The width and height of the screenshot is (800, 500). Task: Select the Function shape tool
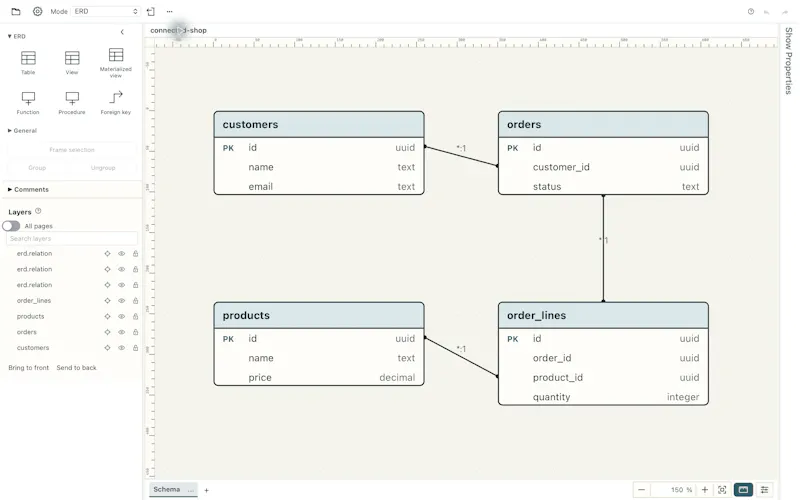(28, 103)
